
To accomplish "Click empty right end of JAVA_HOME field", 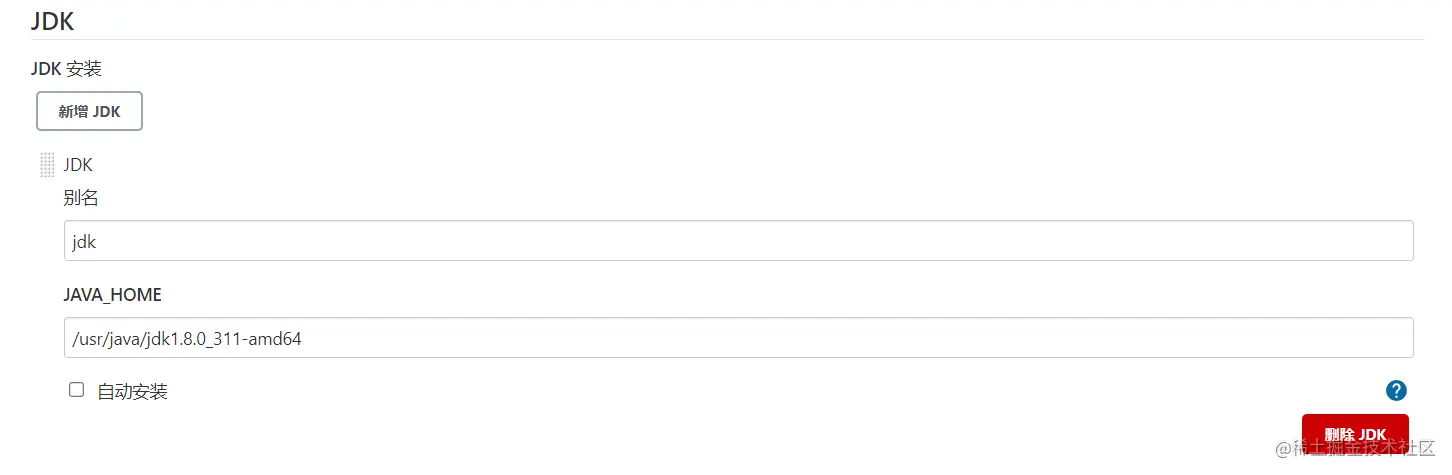I will (x=1300, y=338).
